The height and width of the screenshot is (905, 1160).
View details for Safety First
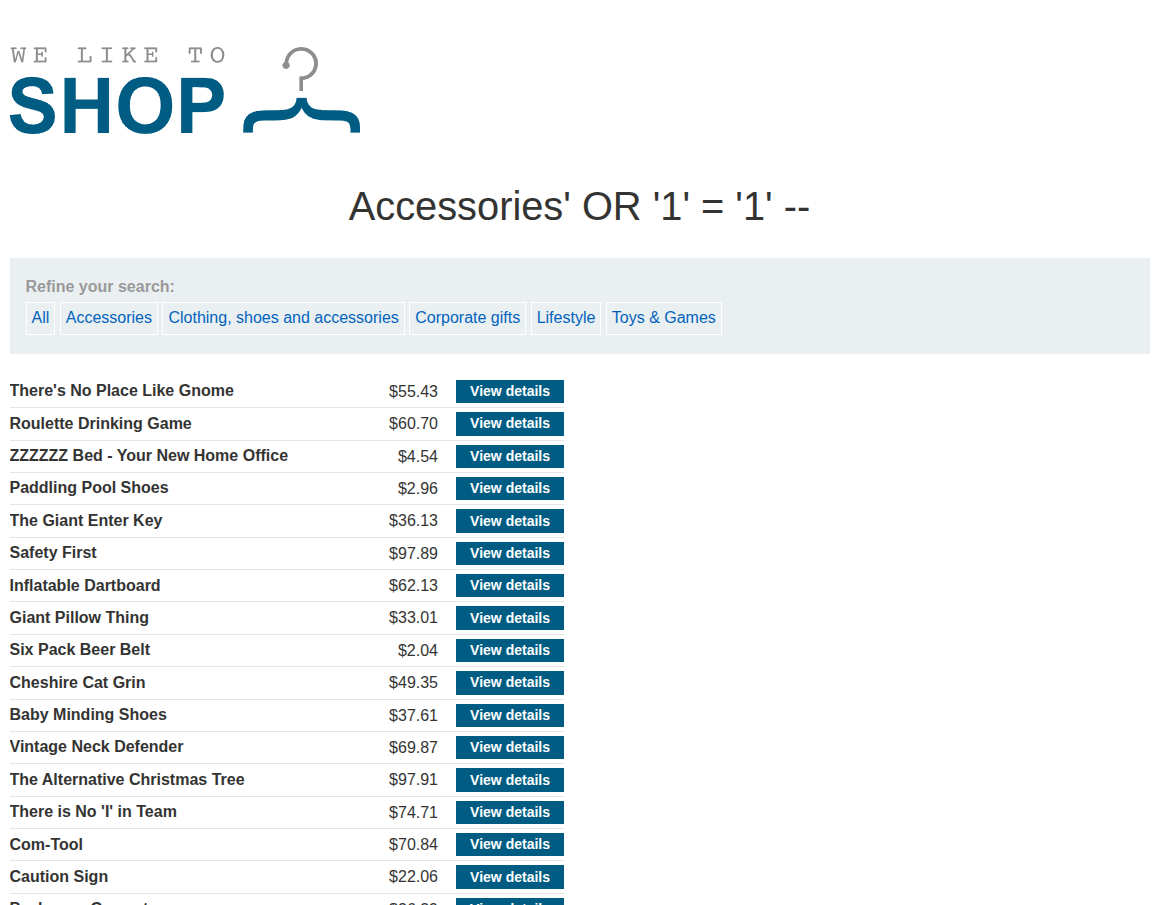(510, 553)
